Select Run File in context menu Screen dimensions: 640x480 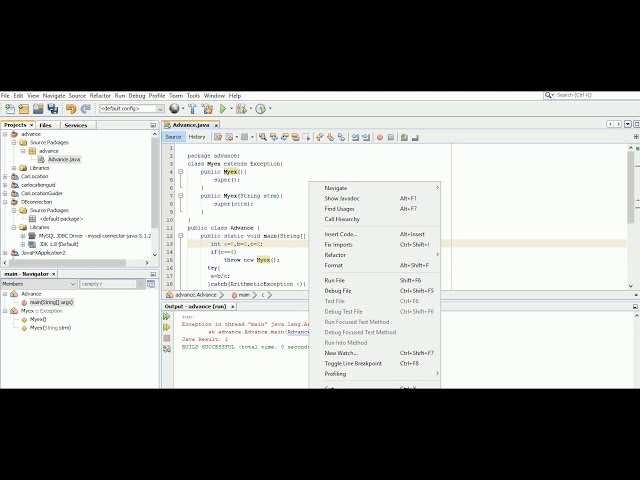[374, 280]
